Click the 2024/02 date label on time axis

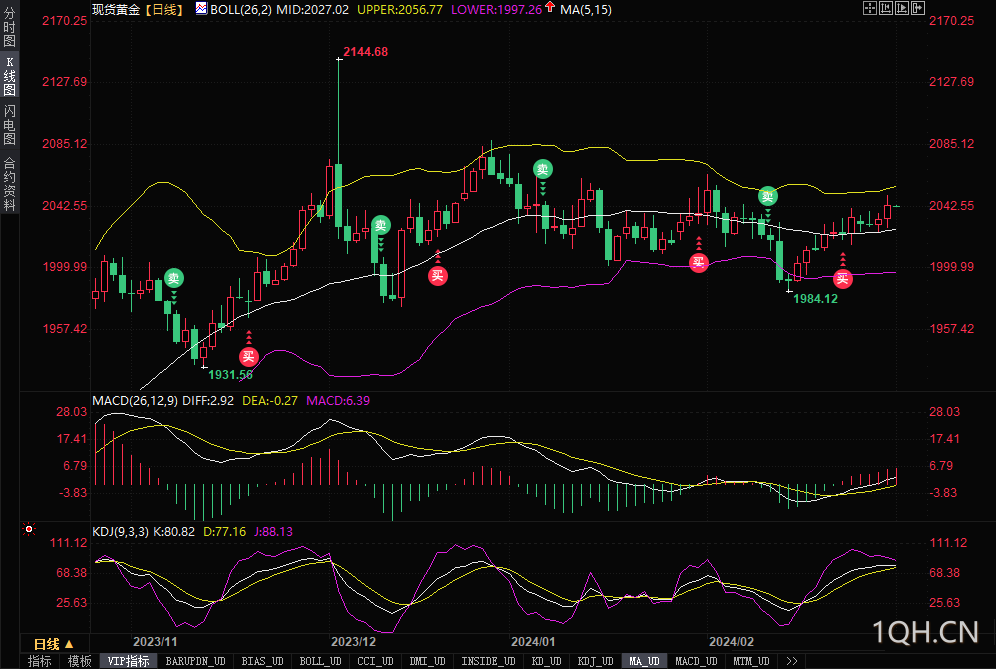(732, 642)
